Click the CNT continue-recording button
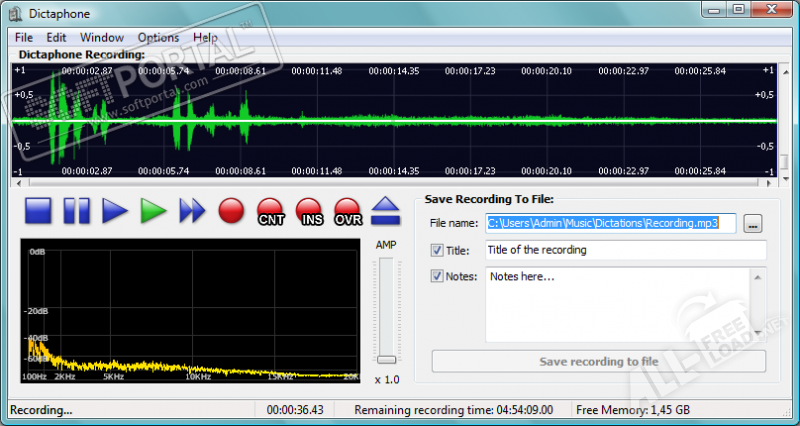Screen dimensions: 800x426 [270, 211]
